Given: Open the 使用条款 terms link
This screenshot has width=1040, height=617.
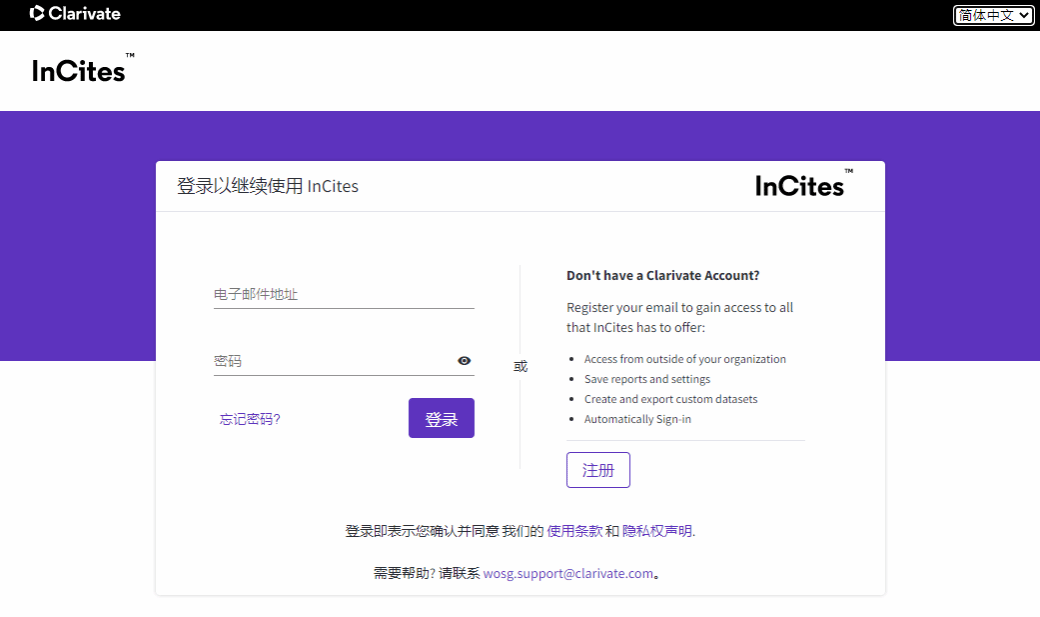Looking at the screenshot, I should tap(574, 531).
